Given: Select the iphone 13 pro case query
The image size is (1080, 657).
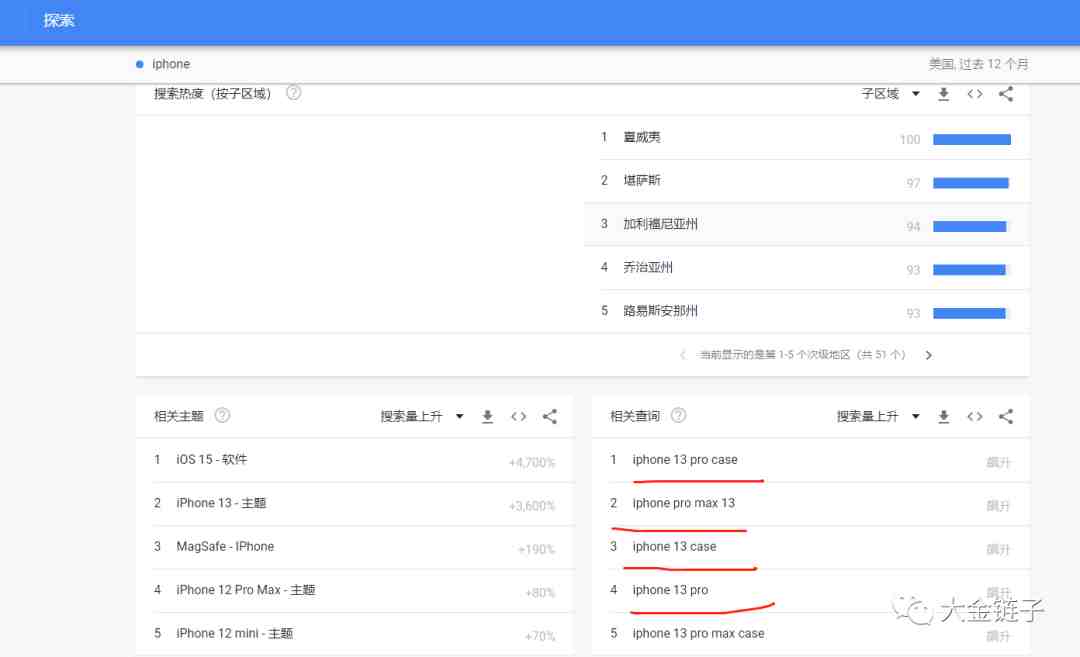Looking at the screenshot, I should [685, 460].
